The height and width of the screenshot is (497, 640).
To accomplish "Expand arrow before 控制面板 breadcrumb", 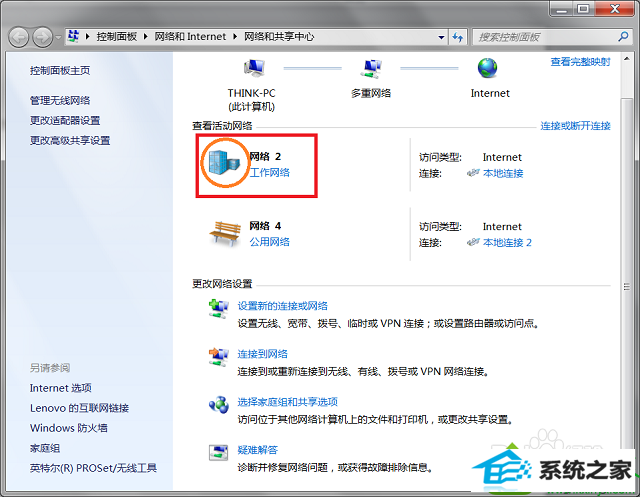I will (87, 37).
